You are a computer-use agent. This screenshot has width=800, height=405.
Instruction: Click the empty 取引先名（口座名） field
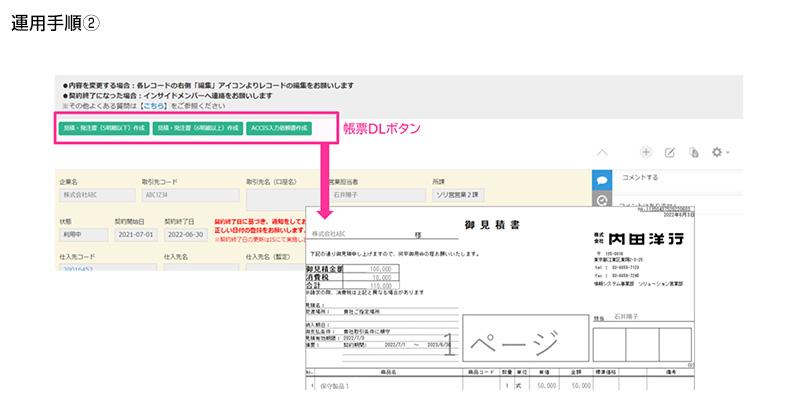pyautogui.click(x=284, y=199)
